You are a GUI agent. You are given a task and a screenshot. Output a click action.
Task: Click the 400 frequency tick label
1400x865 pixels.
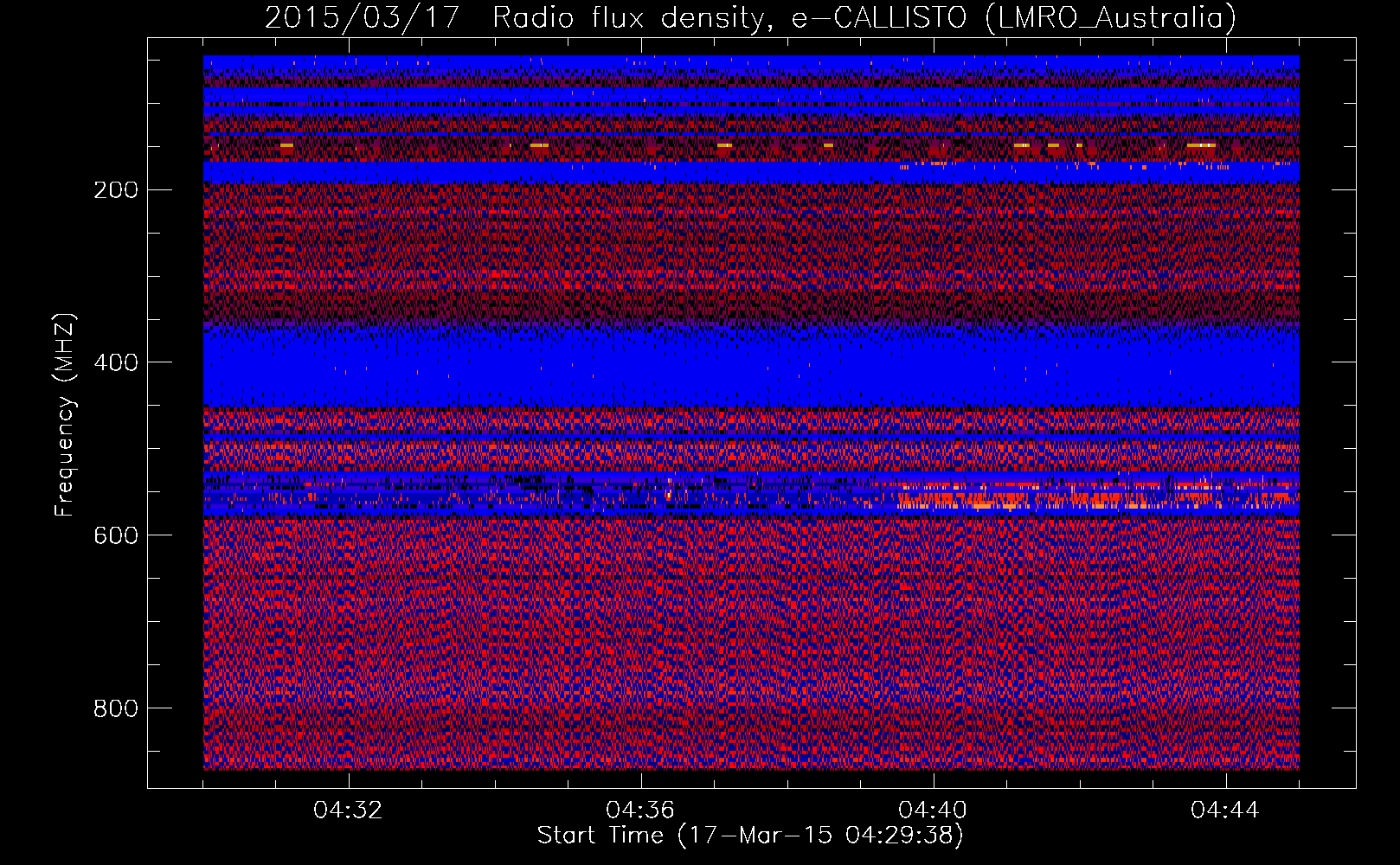click(116, 362)
